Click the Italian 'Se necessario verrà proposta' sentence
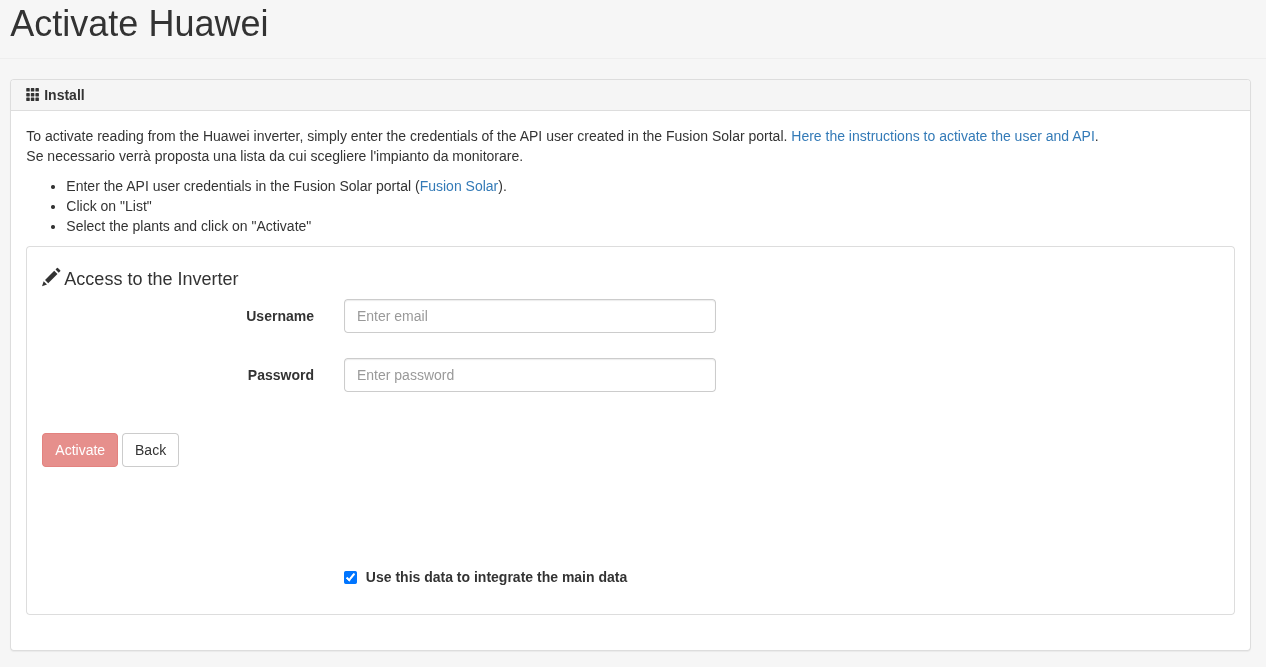This screenshot has width=1266, height=667. [x=274, y=156]
